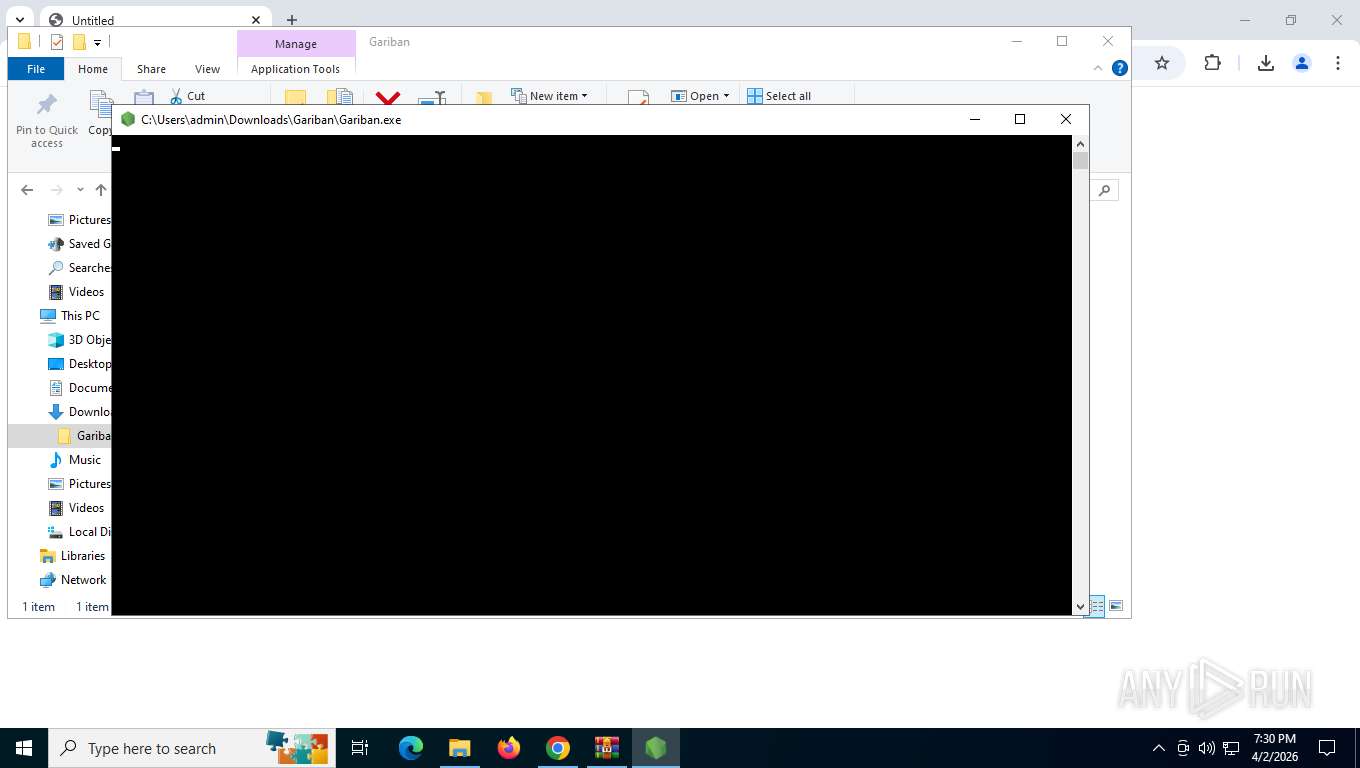Screen dimensions: 1360x768
Task: Open Chrome three-dot menu
Action: pyautogui.click(x=1338, y=63)
